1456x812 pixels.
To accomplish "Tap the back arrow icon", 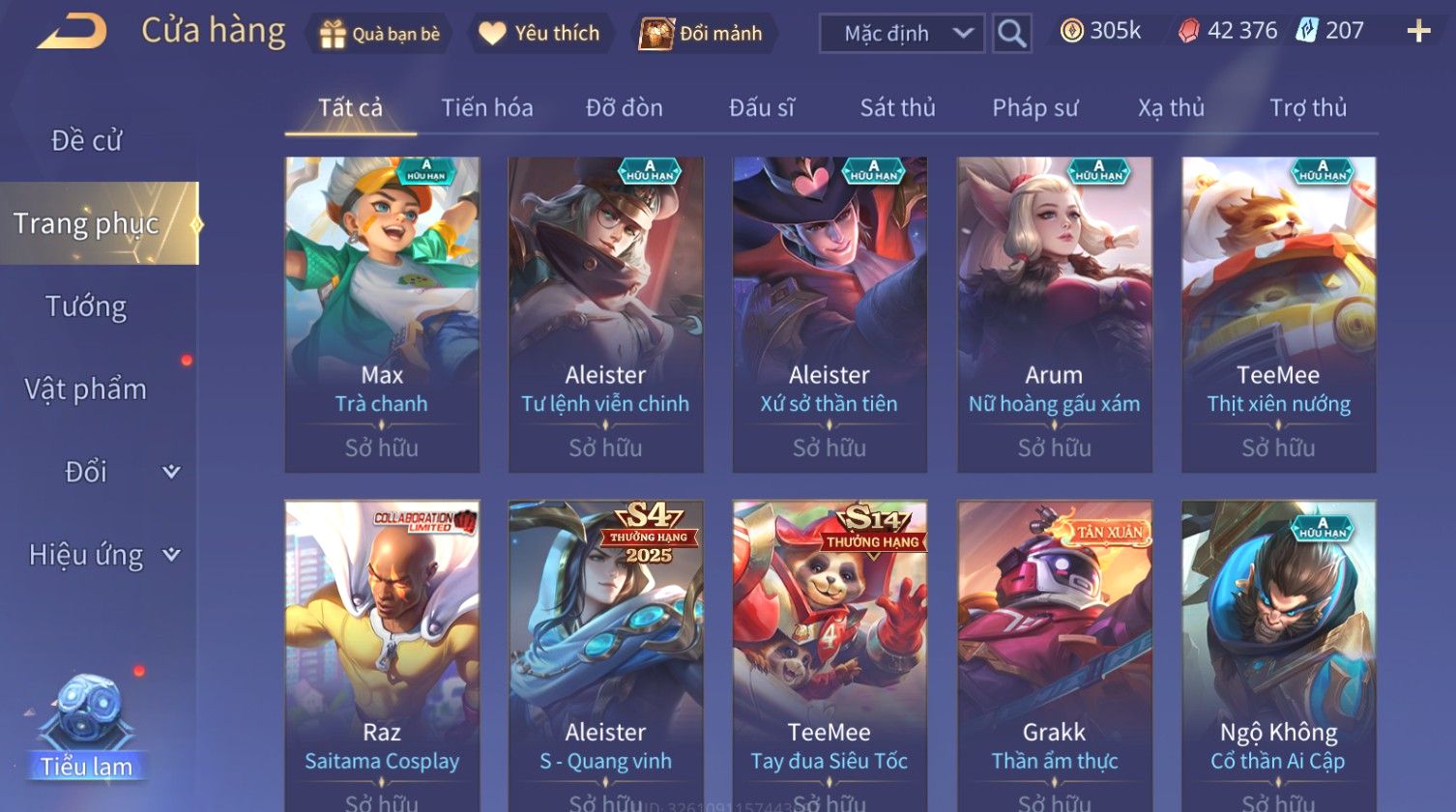I will 72,32.
